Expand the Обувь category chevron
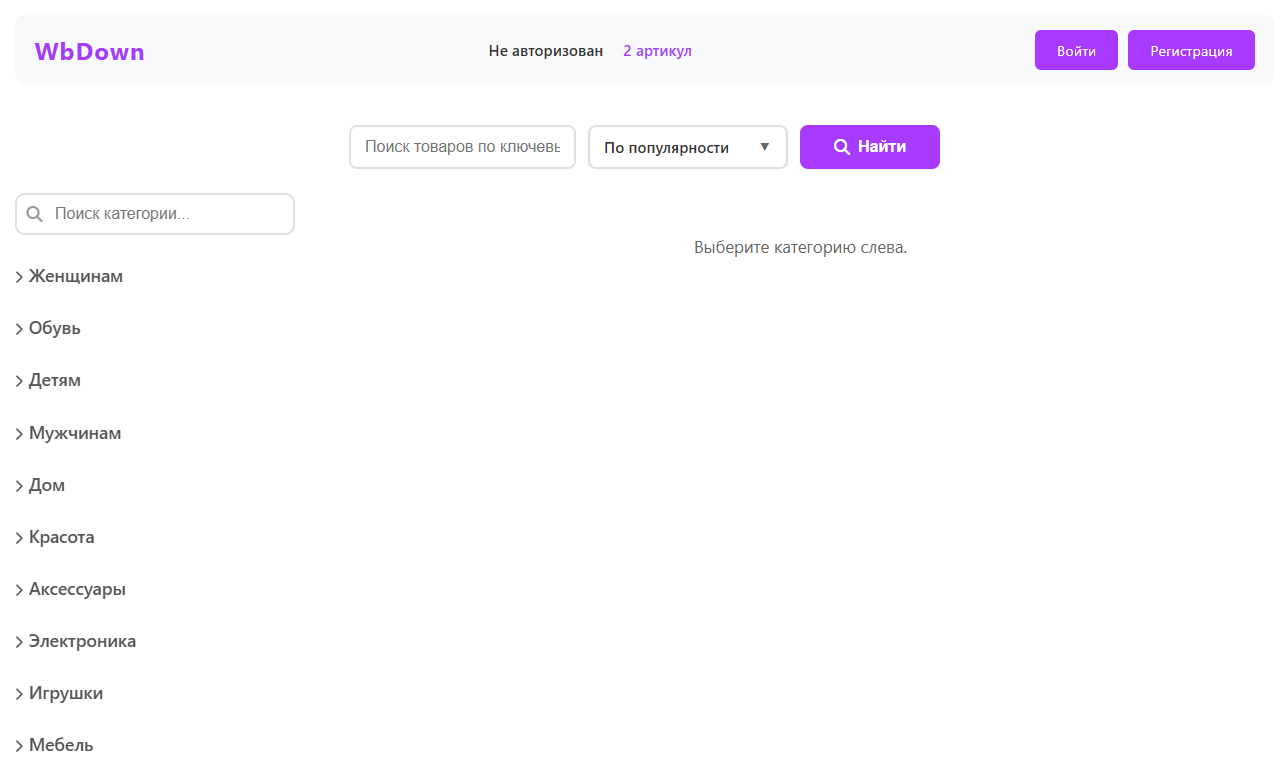The height and width of the screenshot is (772, 1287). (19, 329)
